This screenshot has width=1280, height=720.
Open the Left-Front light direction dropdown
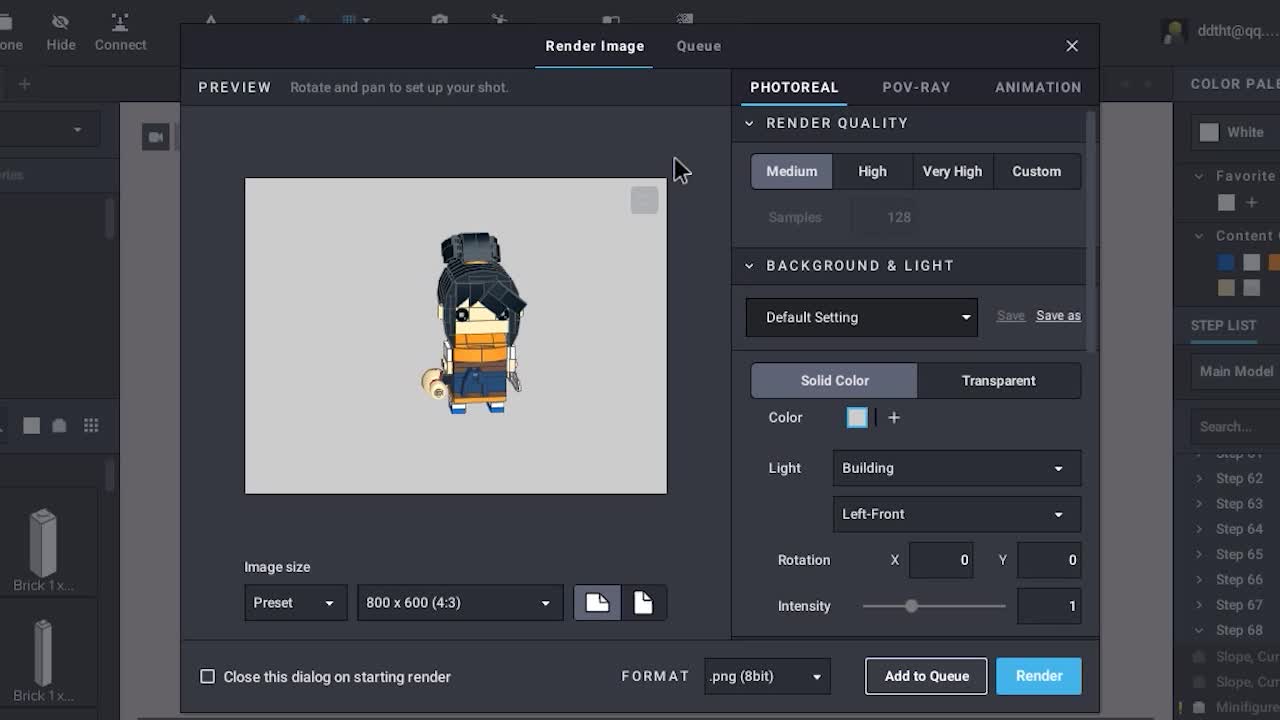point(956,514)
